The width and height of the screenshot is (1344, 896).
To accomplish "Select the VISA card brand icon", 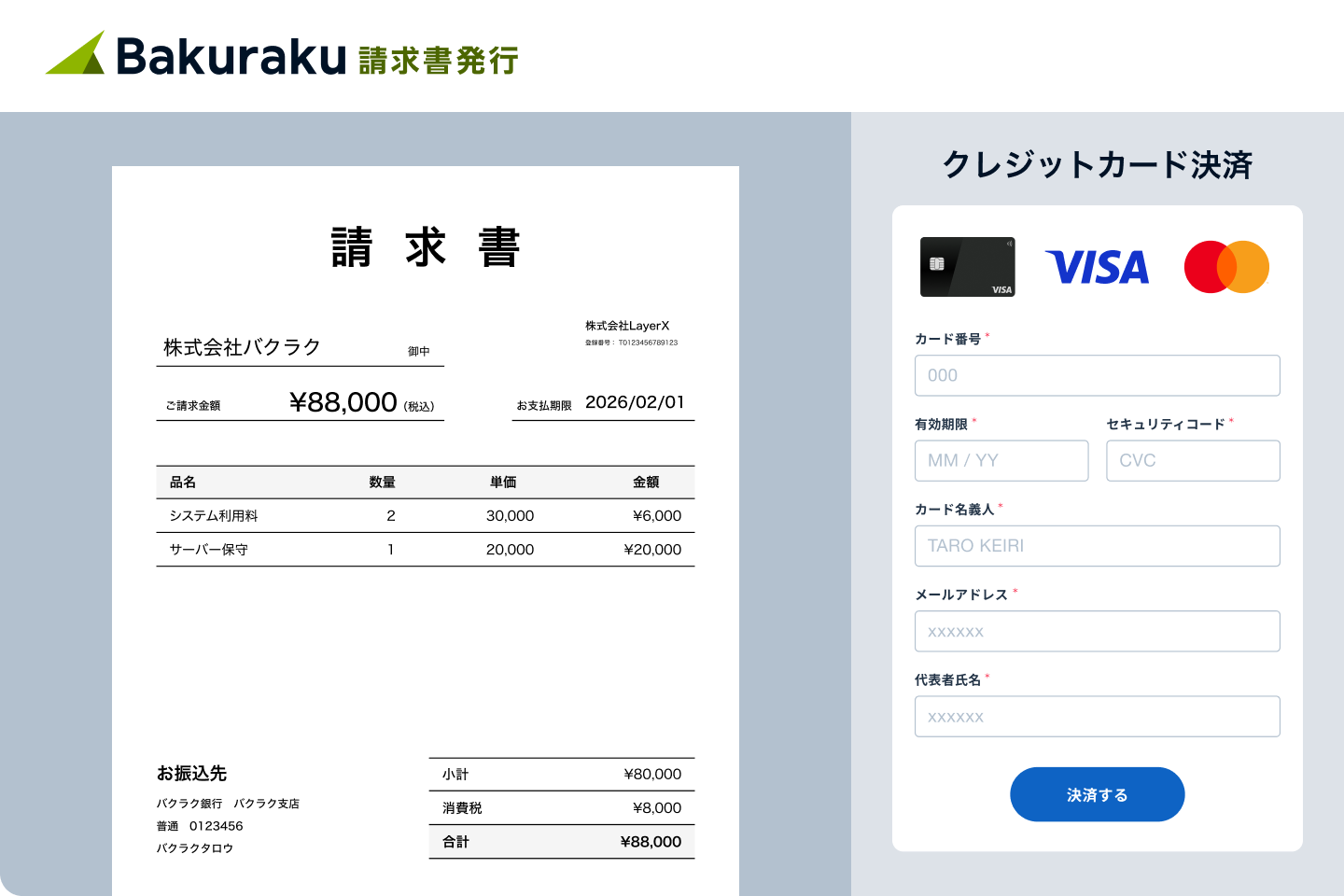I will coord(1098,268).
